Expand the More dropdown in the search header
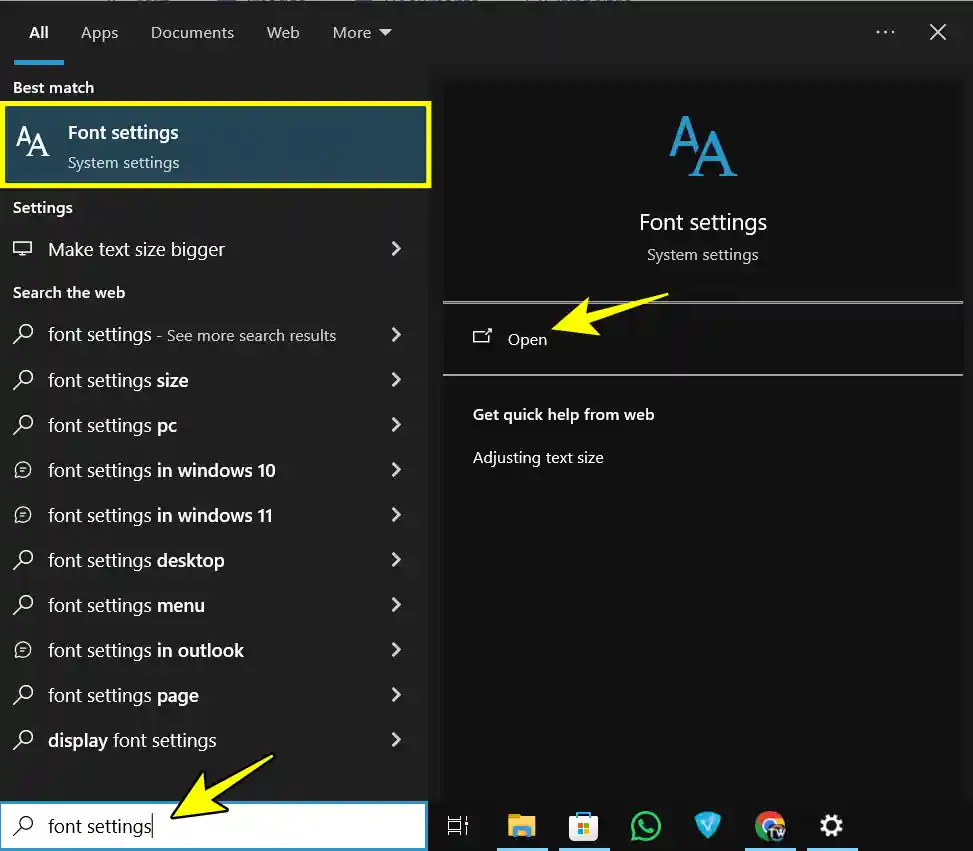 [x=361, y=32]
